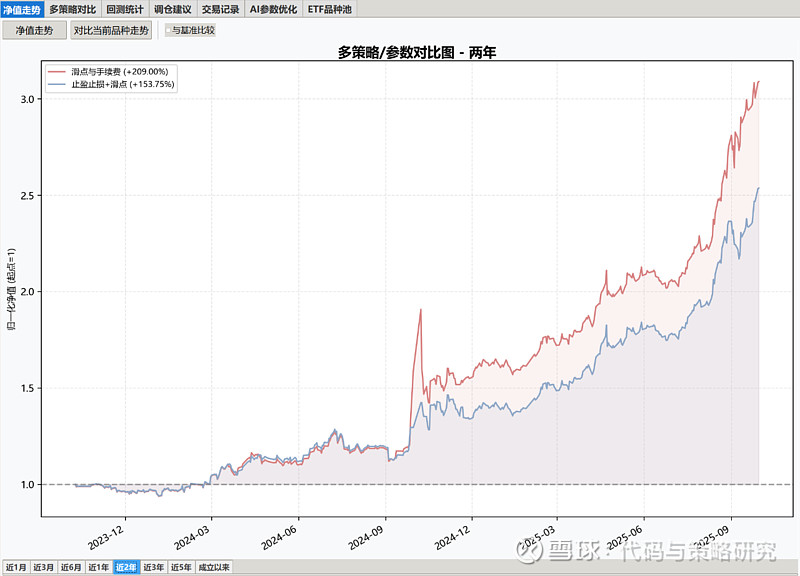Click the 2023-12 x-axis label

coord(106,538)
